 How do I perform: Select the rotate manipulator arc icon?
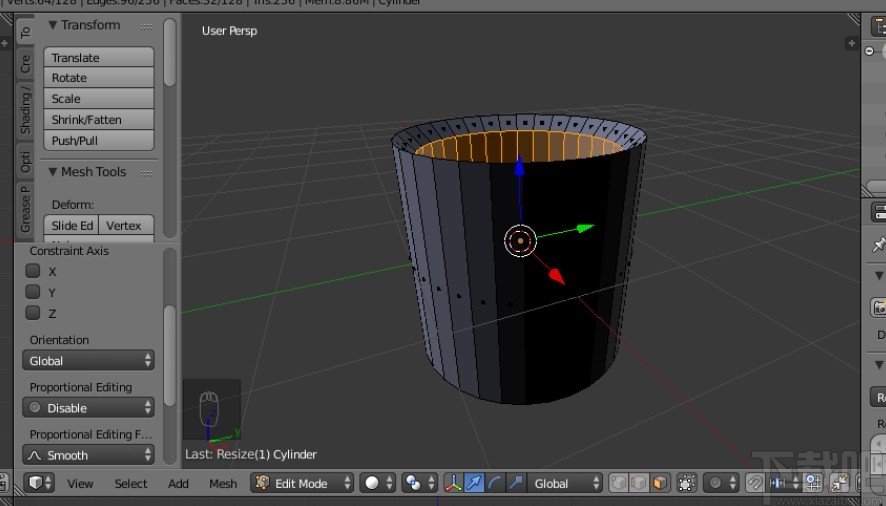pyautogui.click(x=494, y=483)
